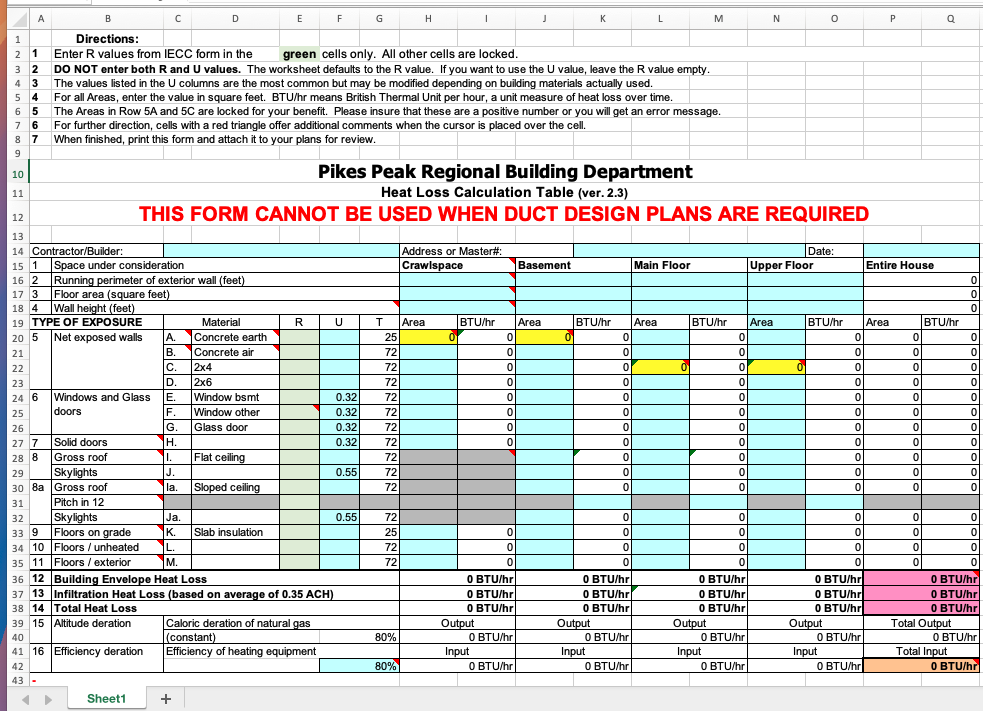Select row 36 header
Viewport: 983px width, 711px height.
[x=18, y=579]
